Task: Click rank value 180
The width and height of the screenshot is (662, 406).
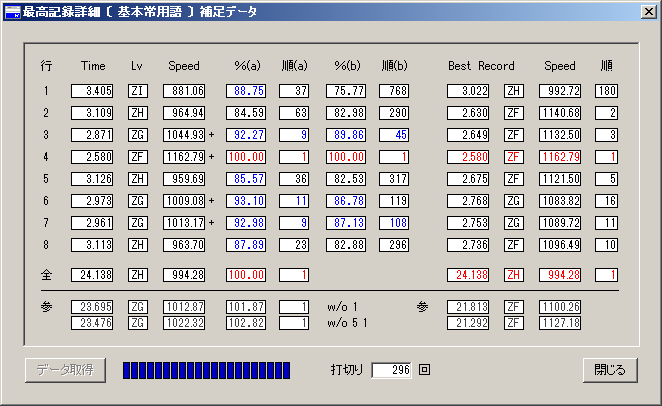Action: tap(607, 91)
